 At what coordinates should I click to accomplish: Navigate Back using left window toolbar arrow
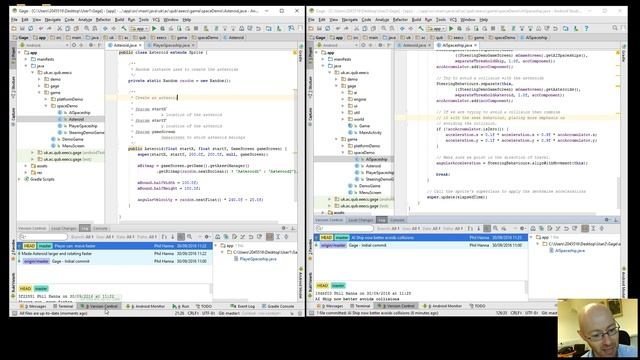click(x=105, y=29)
